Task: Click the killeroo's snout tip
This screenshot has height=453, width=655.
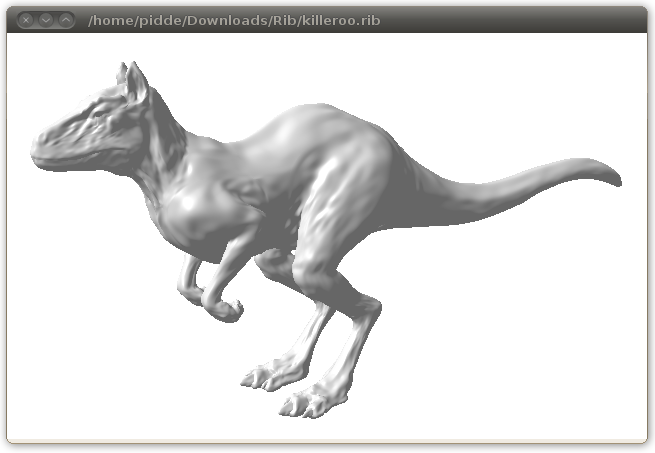Action: coord(40,150)
